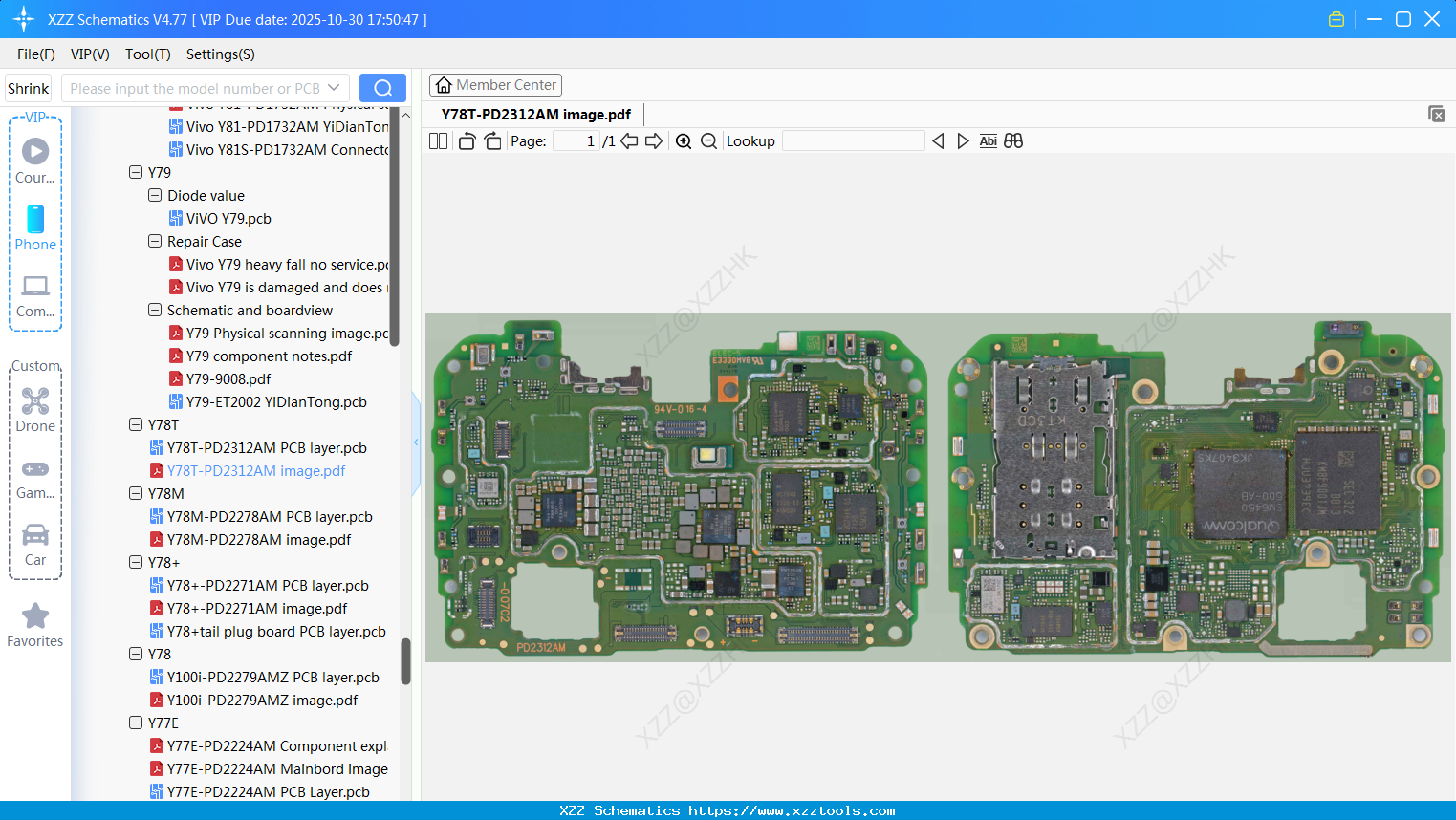
Task: Collapse the Y77E tree node
Action: [x=136, y=723]
